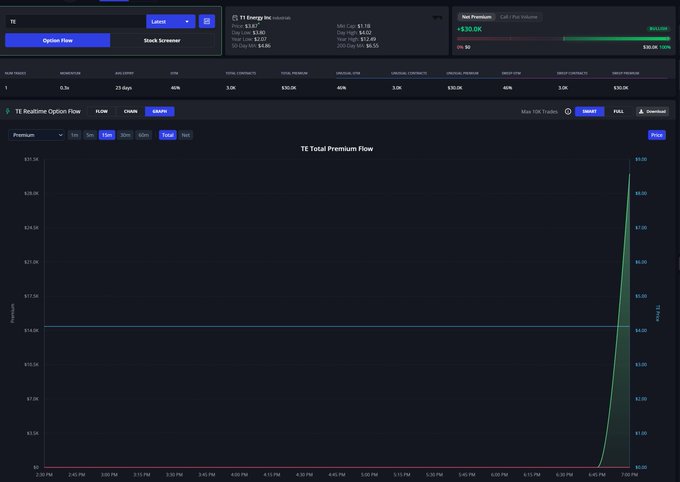Open the Latest dropdown

pyautogui.click(x=170, y=21)
